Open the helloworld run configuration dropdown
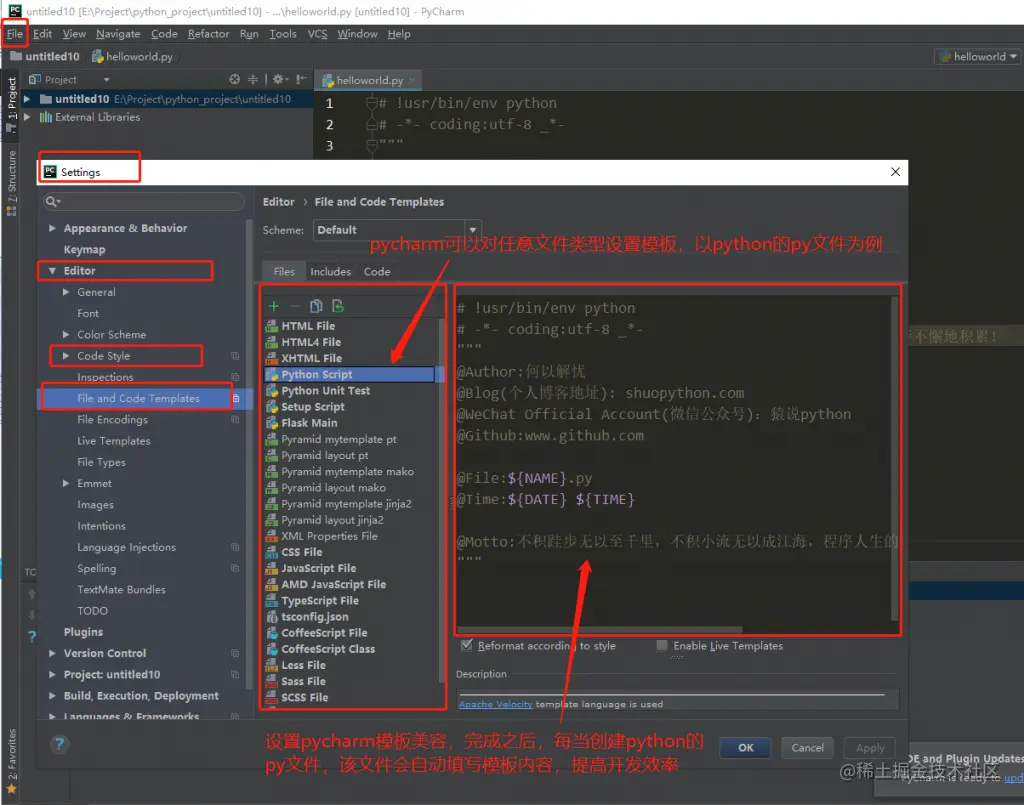 point(977,57)
